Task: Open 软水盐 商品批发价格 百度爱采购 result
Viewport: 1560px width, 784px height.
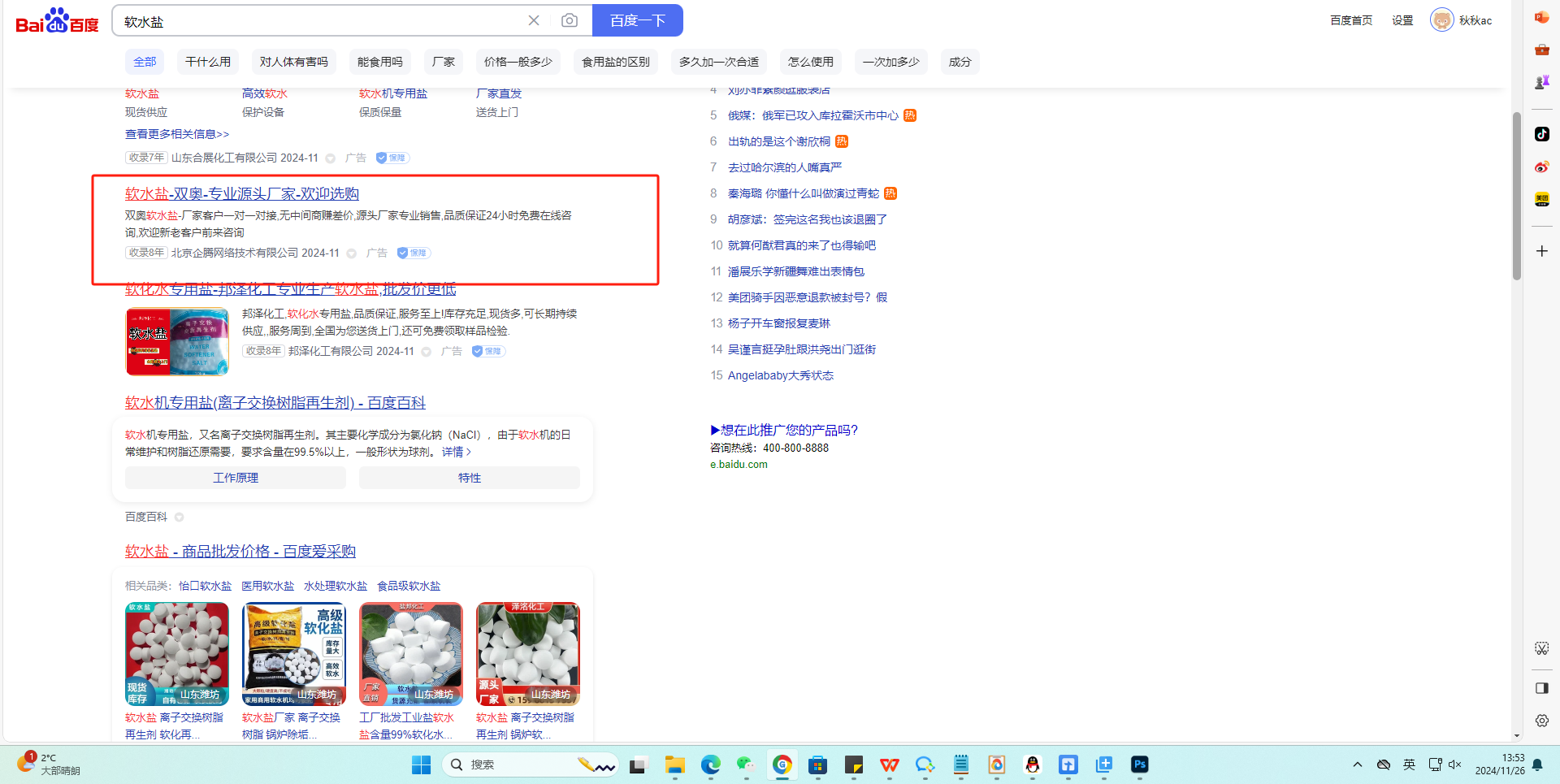Action: pos(240,552)
